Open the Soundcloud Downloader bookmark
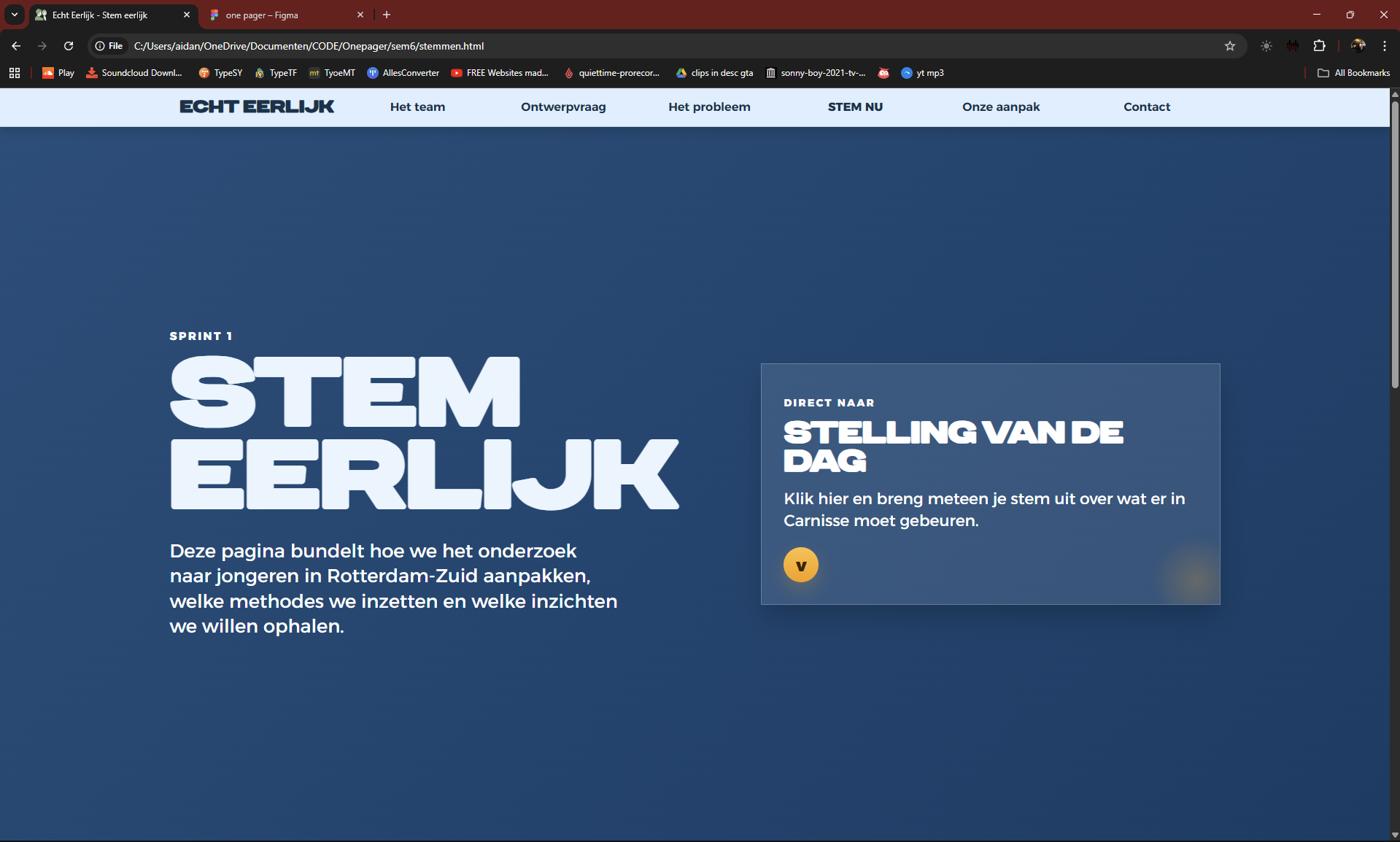This screenshot has width=1400, height=842. click(134, 73)
